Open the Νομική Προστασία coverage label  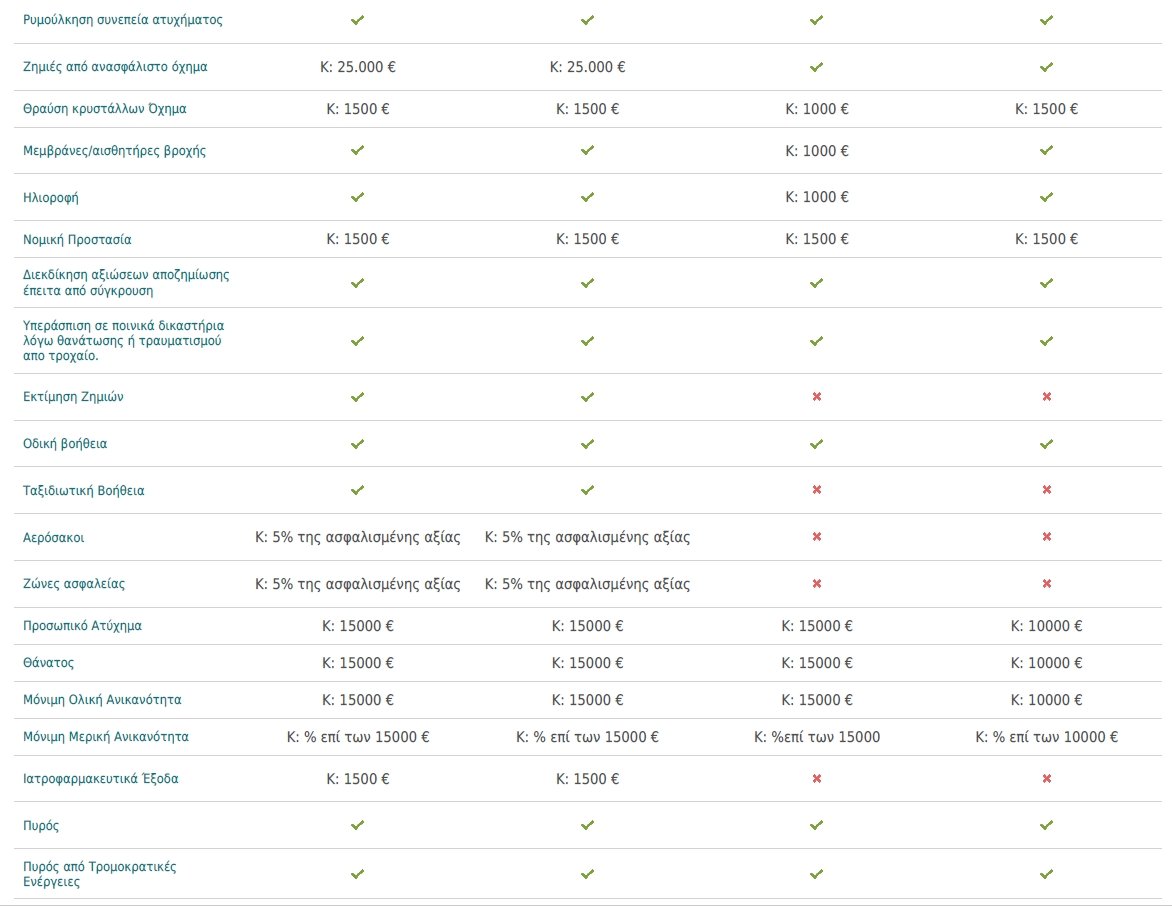pos(77,240)
